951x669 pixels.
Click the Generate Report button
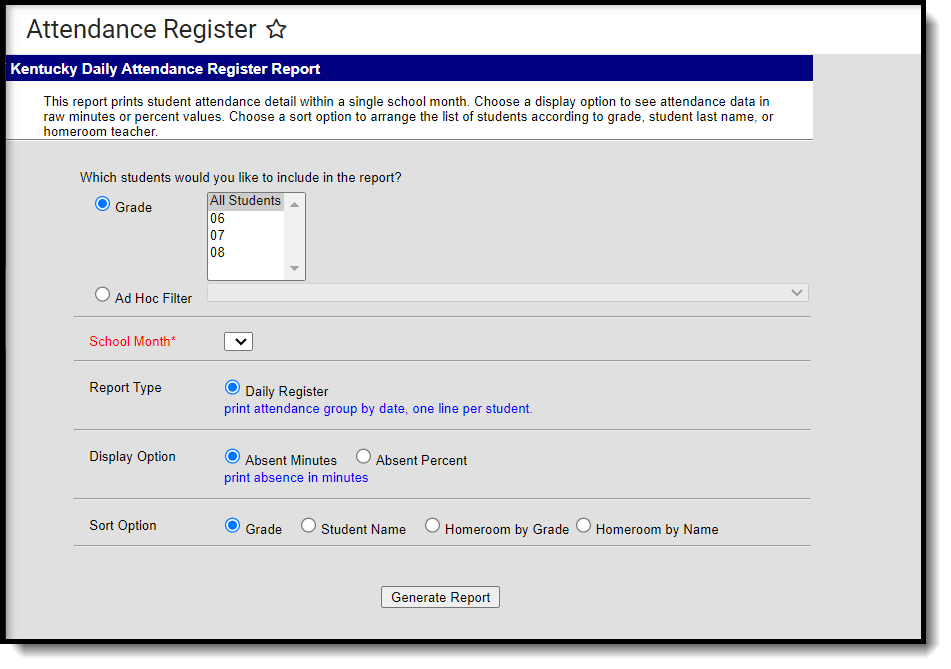pyautogui.click(x=440, y=597)
